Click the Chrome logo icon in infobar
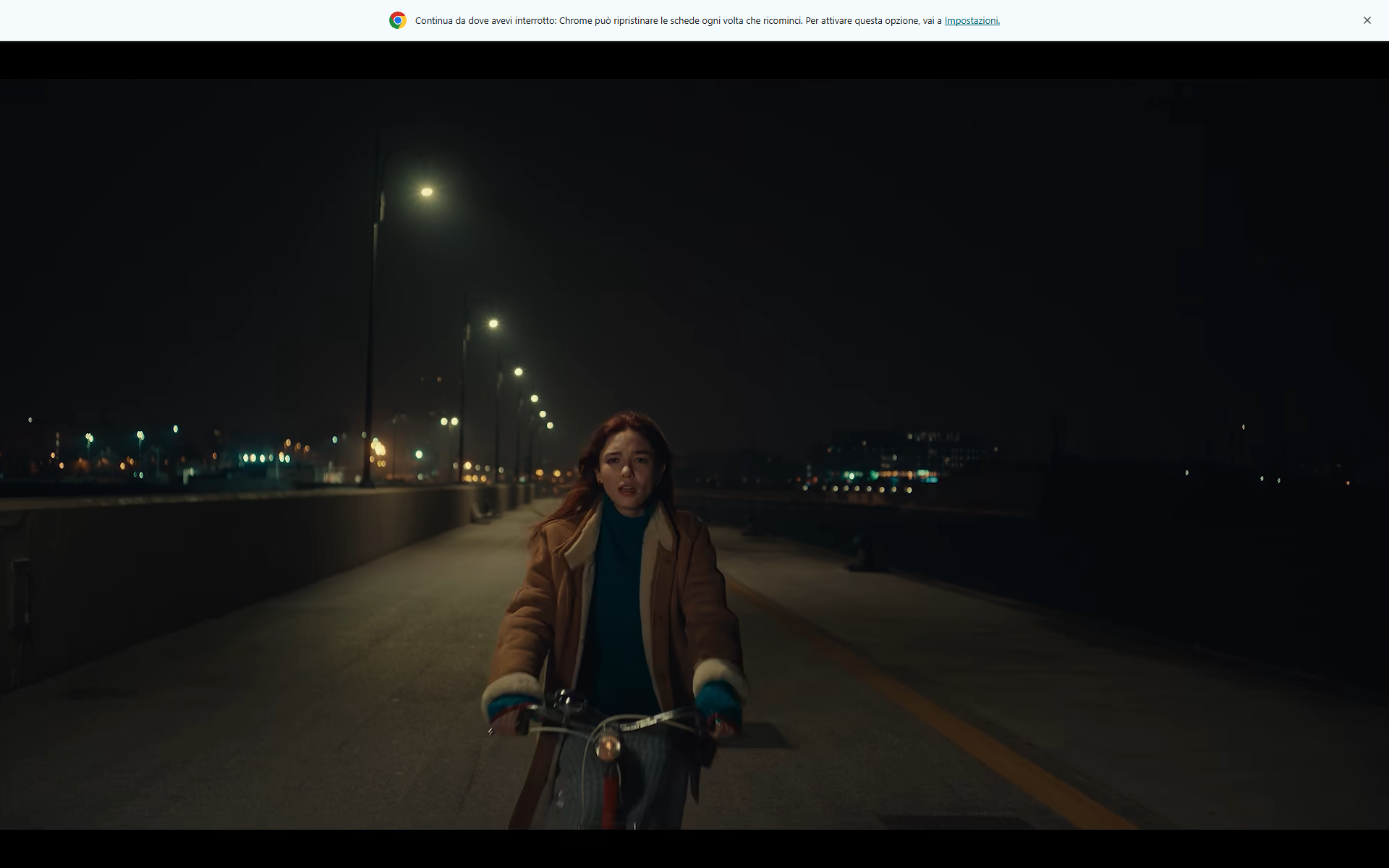1389x868 pixels. pyautogui.click(x=398, y=20)
